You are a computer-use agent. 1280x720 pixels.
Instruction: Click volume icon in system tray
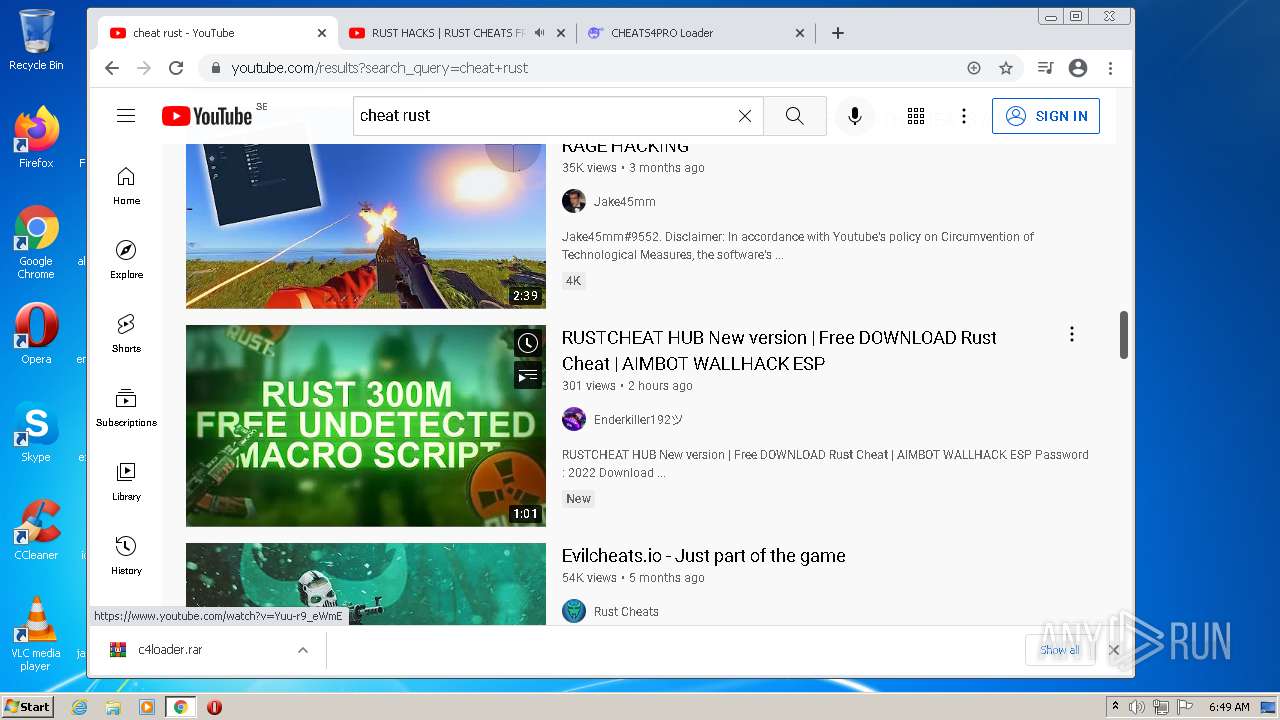click(1138, 707)
